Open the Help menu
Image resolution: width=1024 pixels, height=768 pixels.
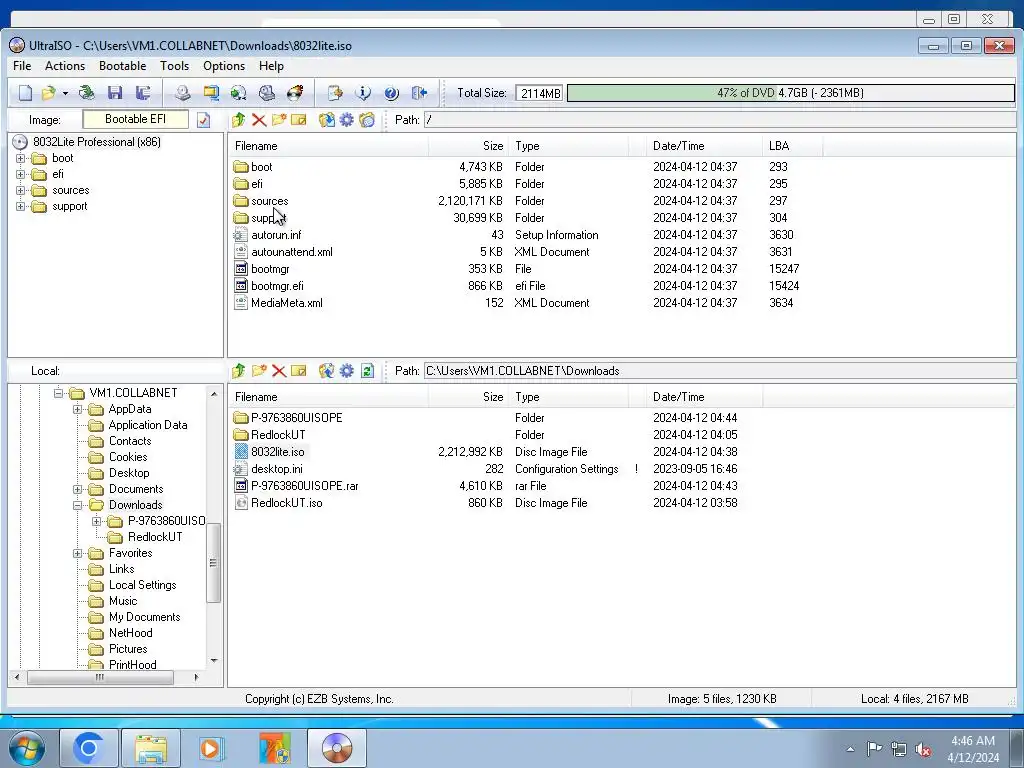271,66
